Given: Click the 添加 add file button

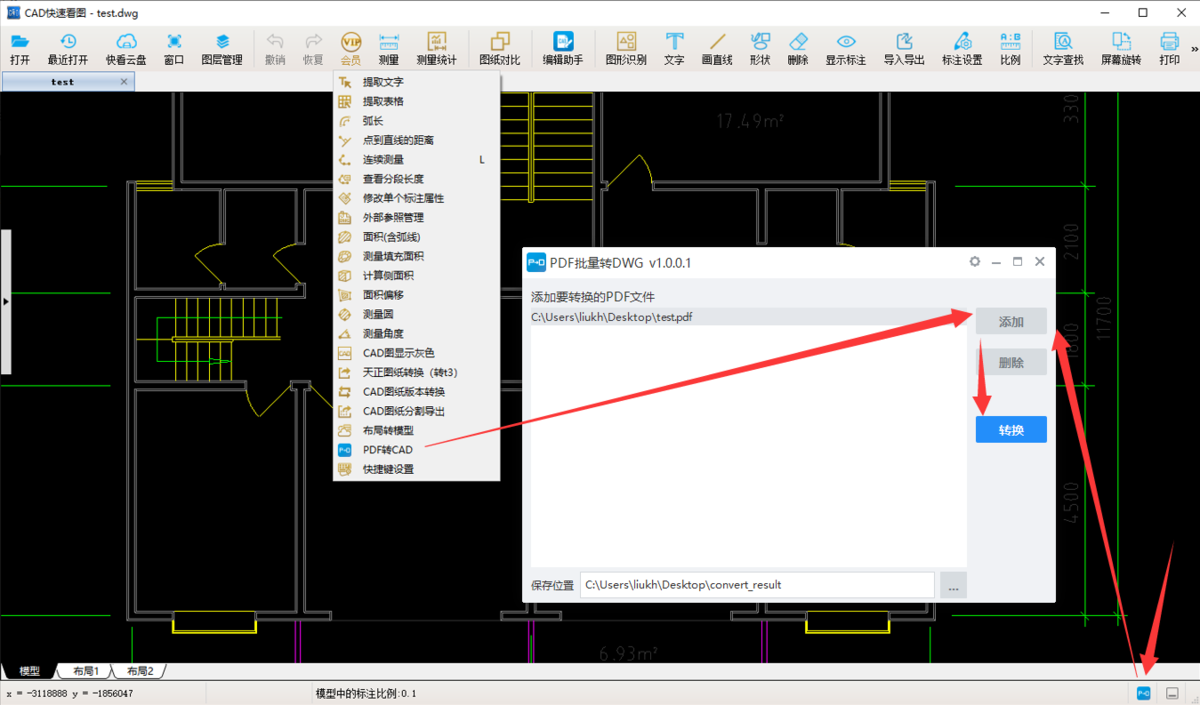Looking at the screenshot, I should point(1011,322).
